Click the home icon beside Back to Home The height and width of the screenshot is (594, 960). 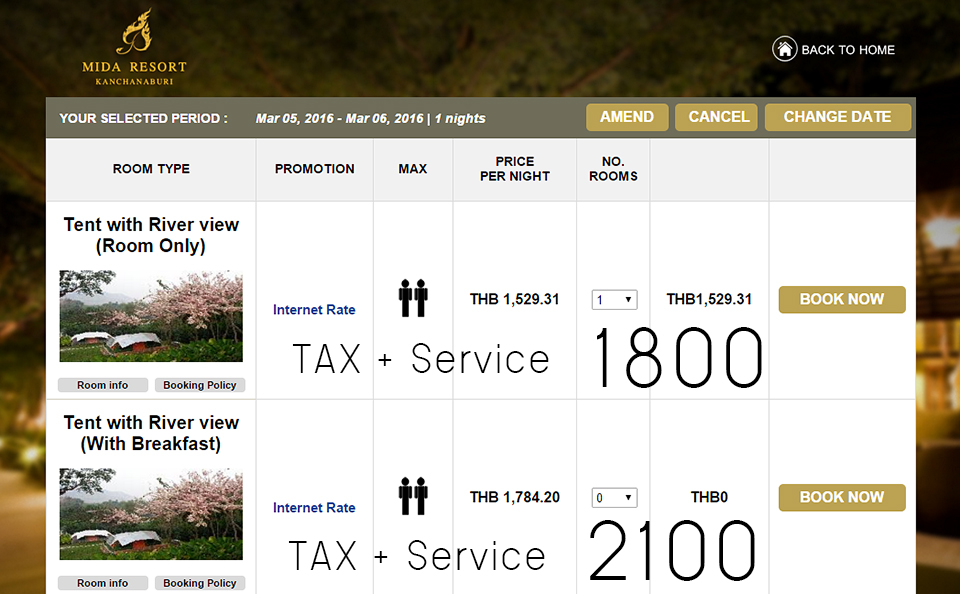[x=784, y=49]
